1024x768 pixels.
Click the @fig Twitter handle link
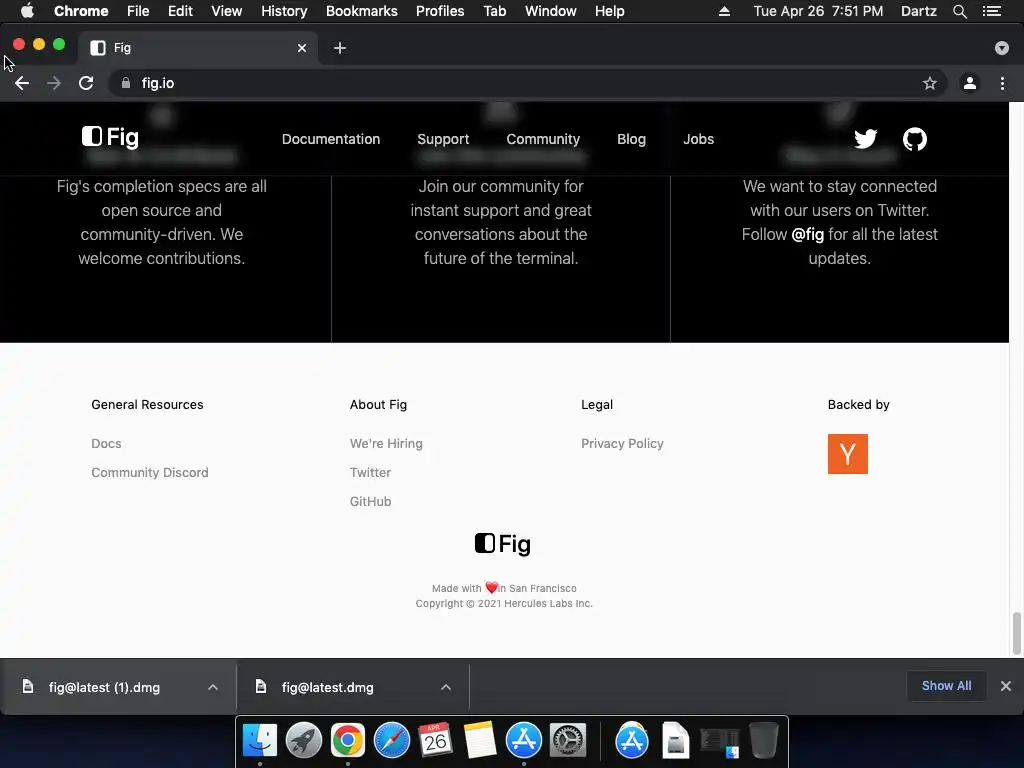(x=807, y=234)
